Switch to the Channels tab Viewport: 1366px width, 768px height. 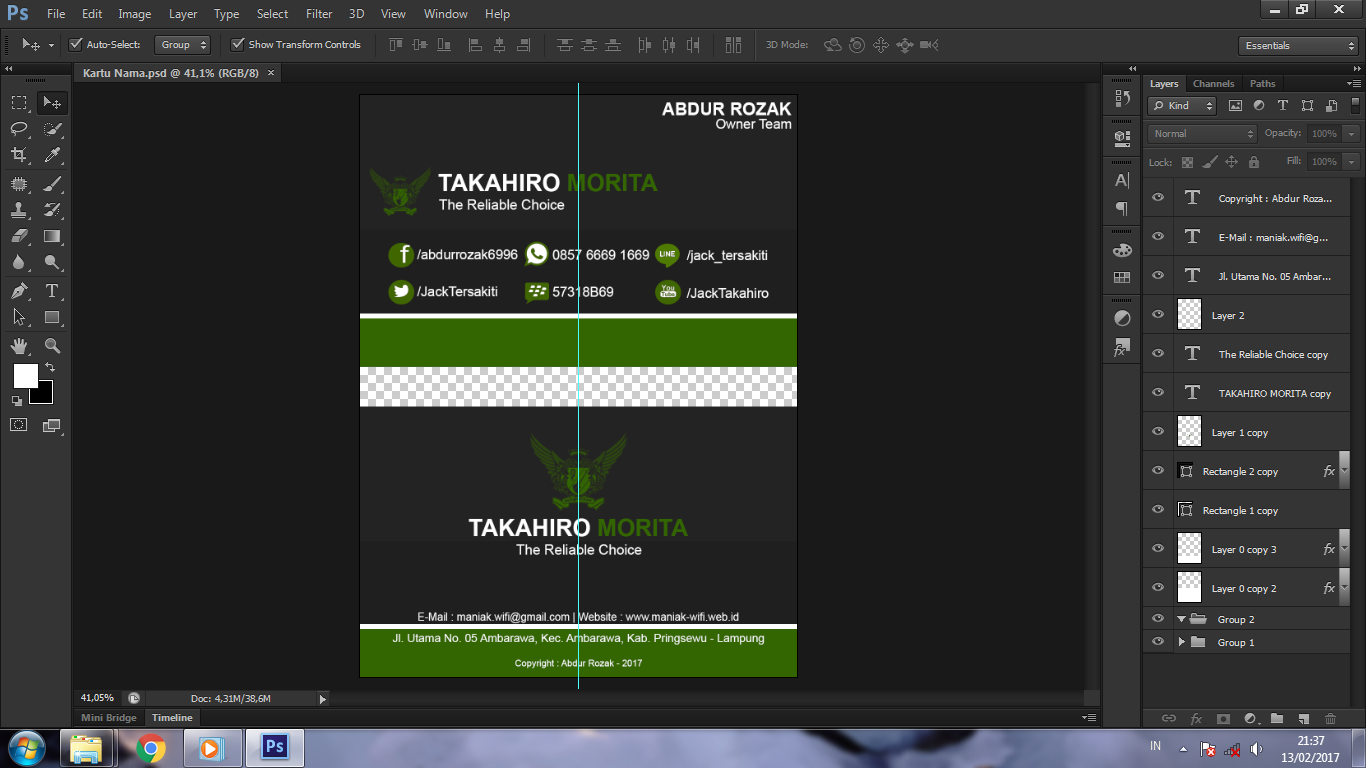[1213, 83]
